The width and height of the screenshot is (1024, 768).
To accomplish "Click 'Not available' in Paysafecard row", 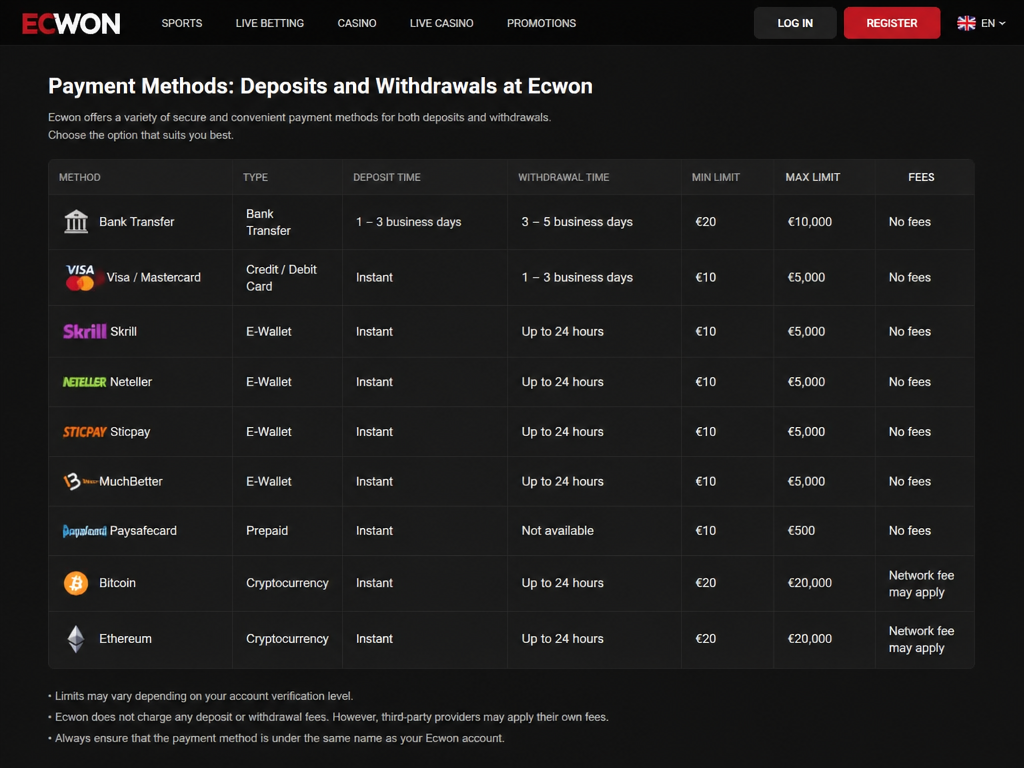I will (557, 531).
